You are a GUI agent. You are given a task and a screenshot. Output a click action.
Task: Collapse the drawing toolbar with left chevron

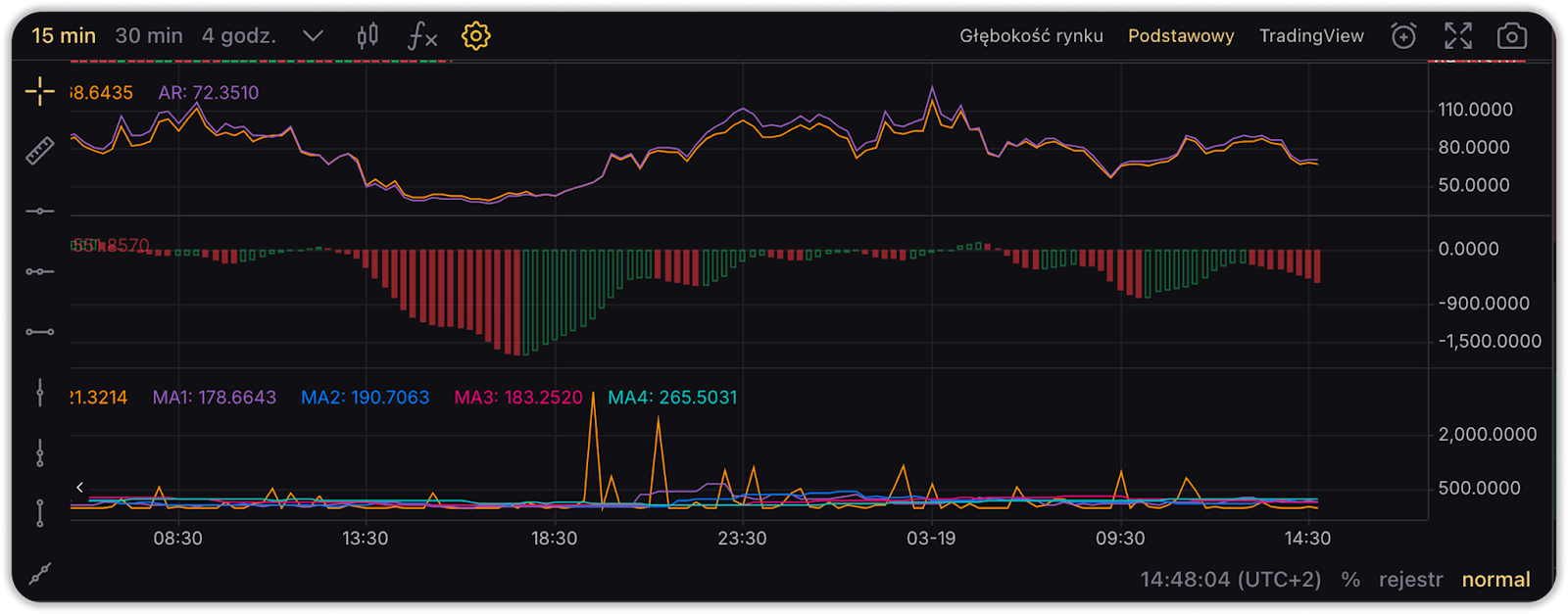[x=79, y=487]
